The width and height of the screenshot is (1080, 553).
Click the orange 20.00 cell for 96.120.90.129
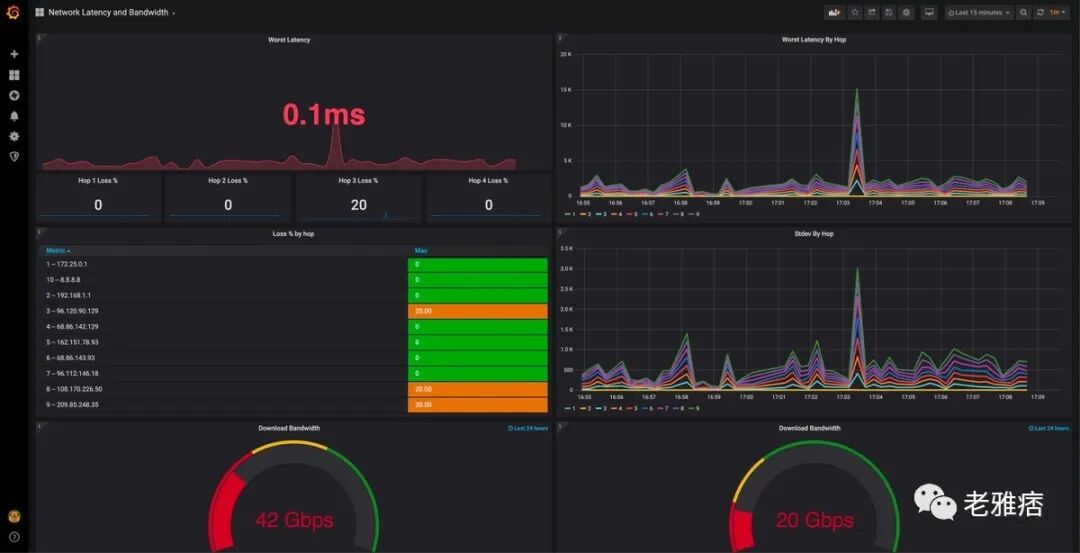(477, 311)
